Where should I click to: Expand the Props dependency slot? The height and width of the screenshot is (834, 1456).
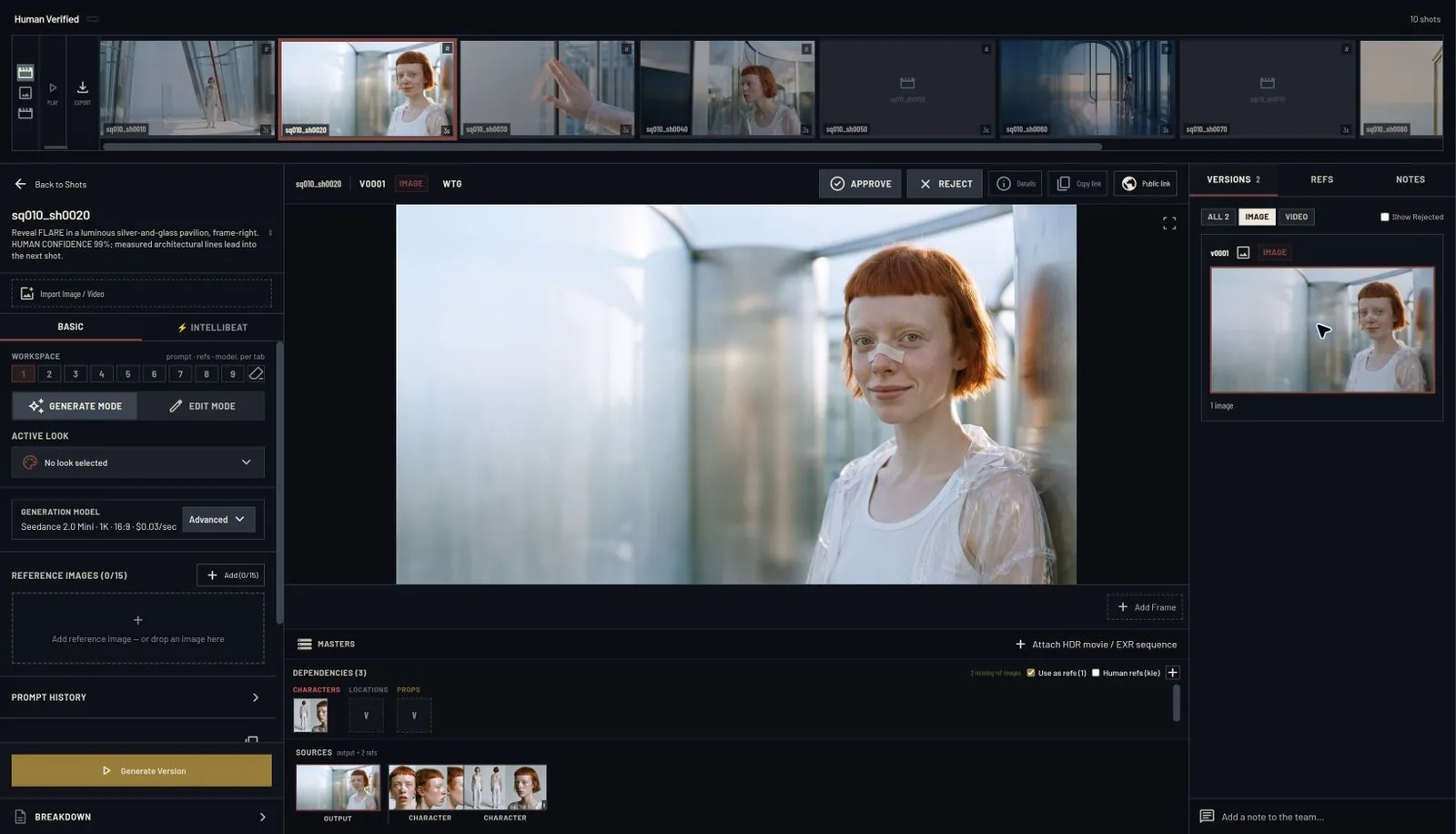click(x=414, y=716)
